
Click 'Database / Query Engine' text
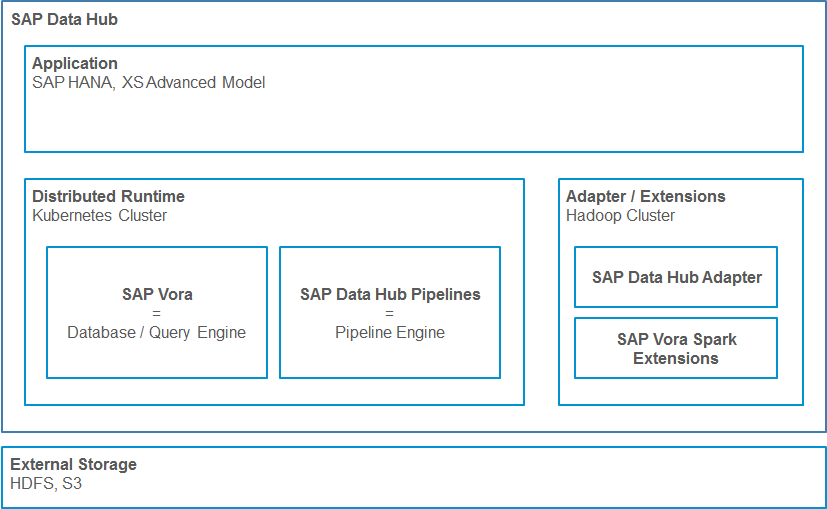click(157, 333)
